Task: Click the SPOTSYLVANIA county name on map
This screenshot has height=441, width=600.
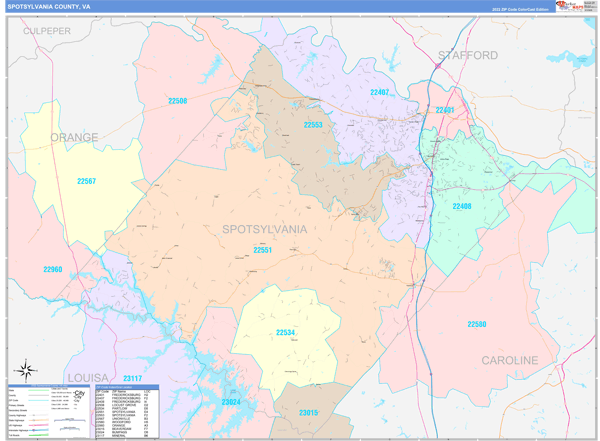Action: pos(264,229)
